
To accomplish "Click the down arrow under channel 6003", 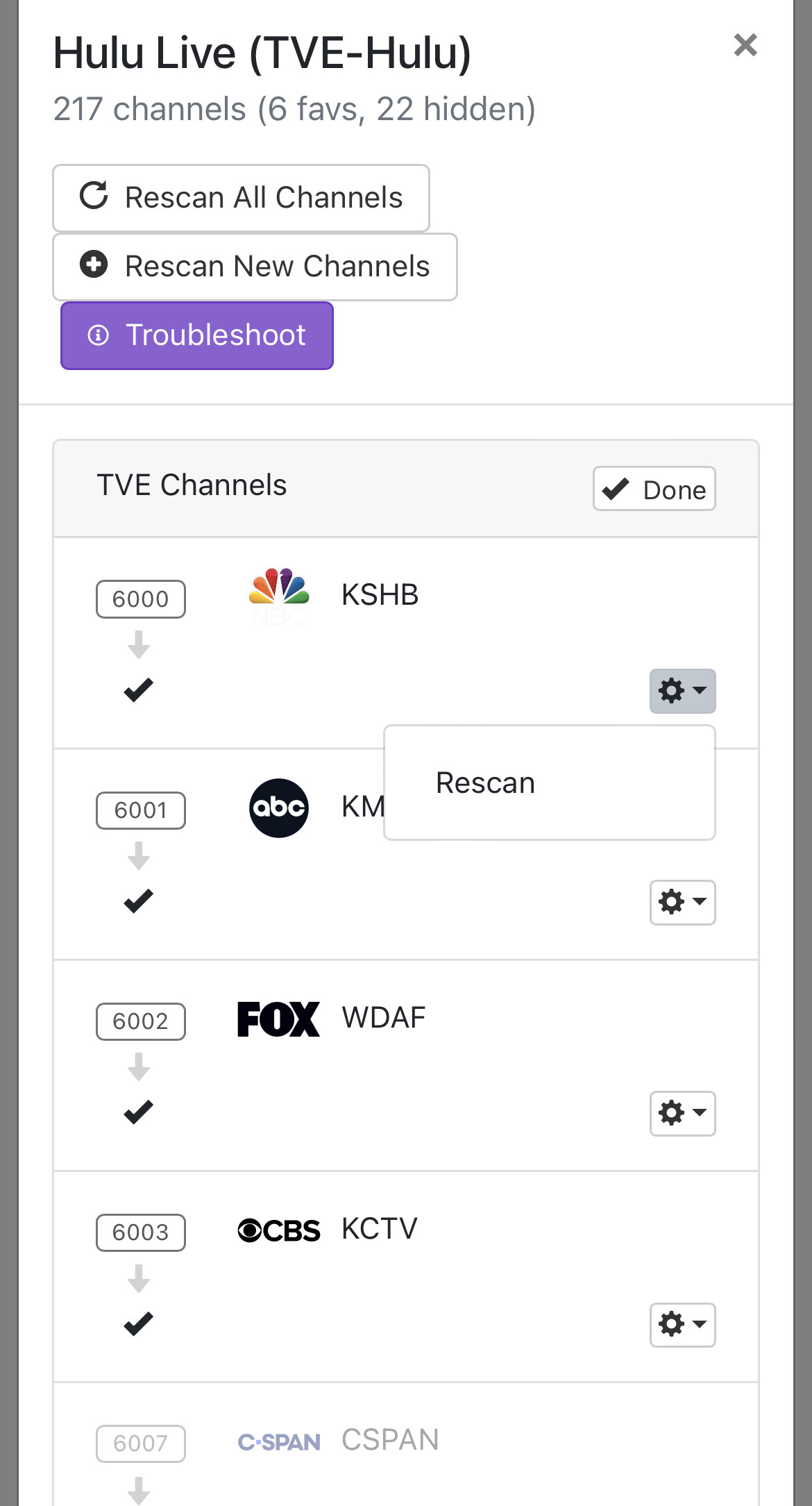I will pyautogui.click(x=139, y=1278).
